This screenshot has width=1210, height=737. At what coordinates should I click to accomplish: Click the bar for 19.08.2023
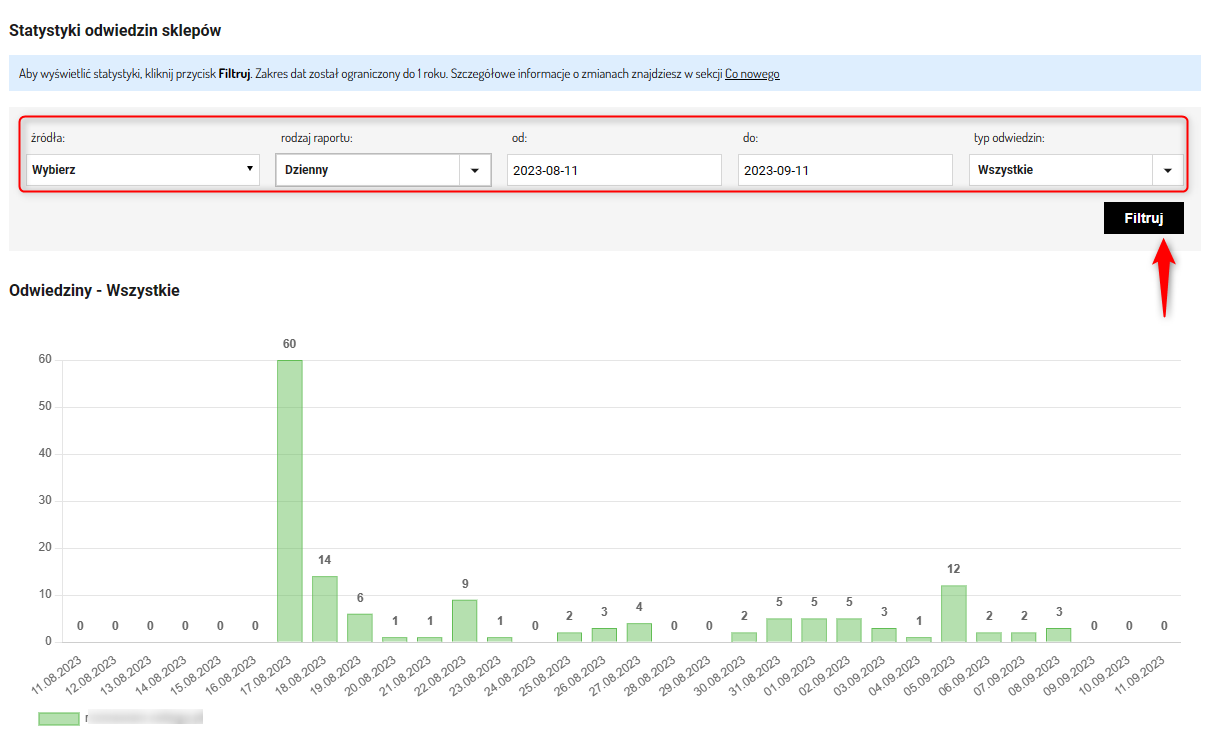coord(360,628)
